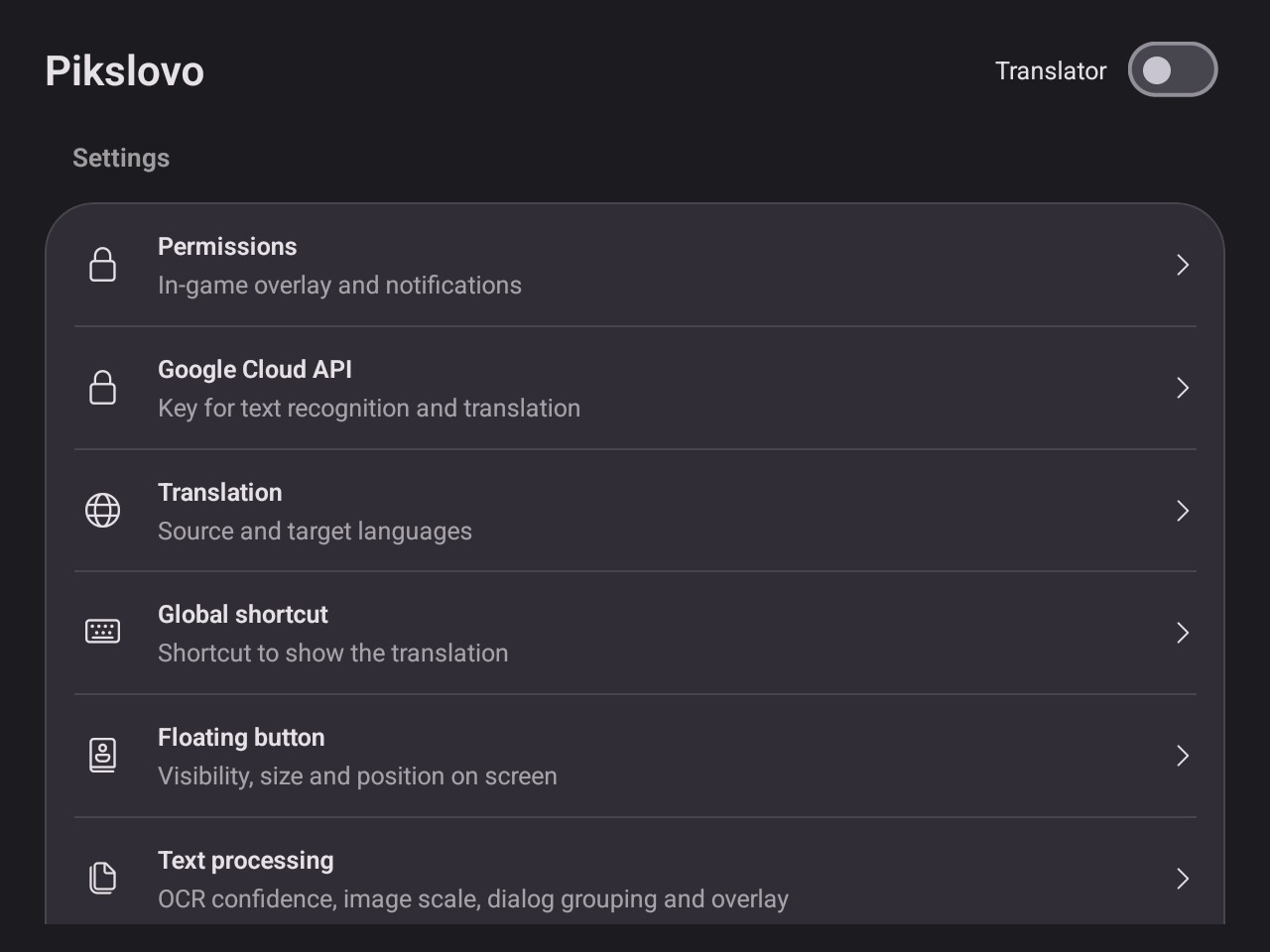Viewport: 1270px width, 952px height.
Task: Expand the Google Cloud API chevron
Action: 1183,388
